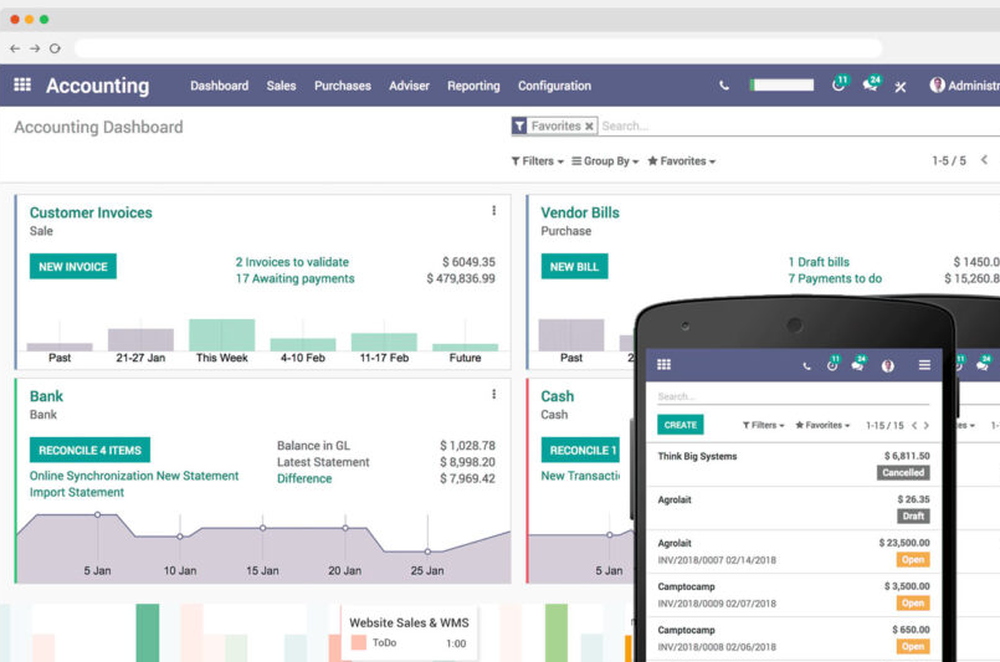This screenshot has height=662, width=1000.
Task: Switch to the Reporting menu
Action: [x=473, y=86]
